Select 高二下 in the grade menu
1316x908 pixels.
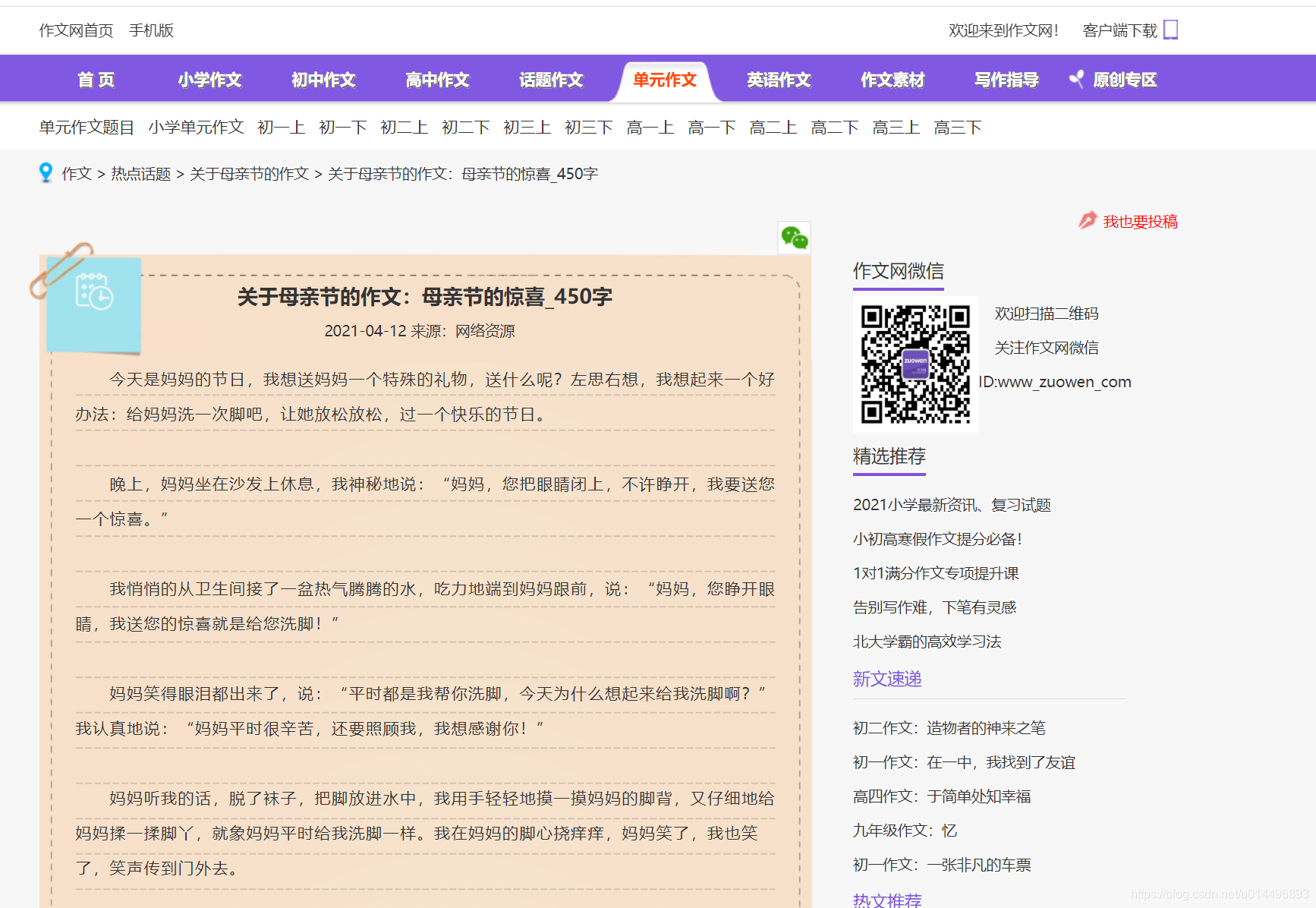click(835, 127)
